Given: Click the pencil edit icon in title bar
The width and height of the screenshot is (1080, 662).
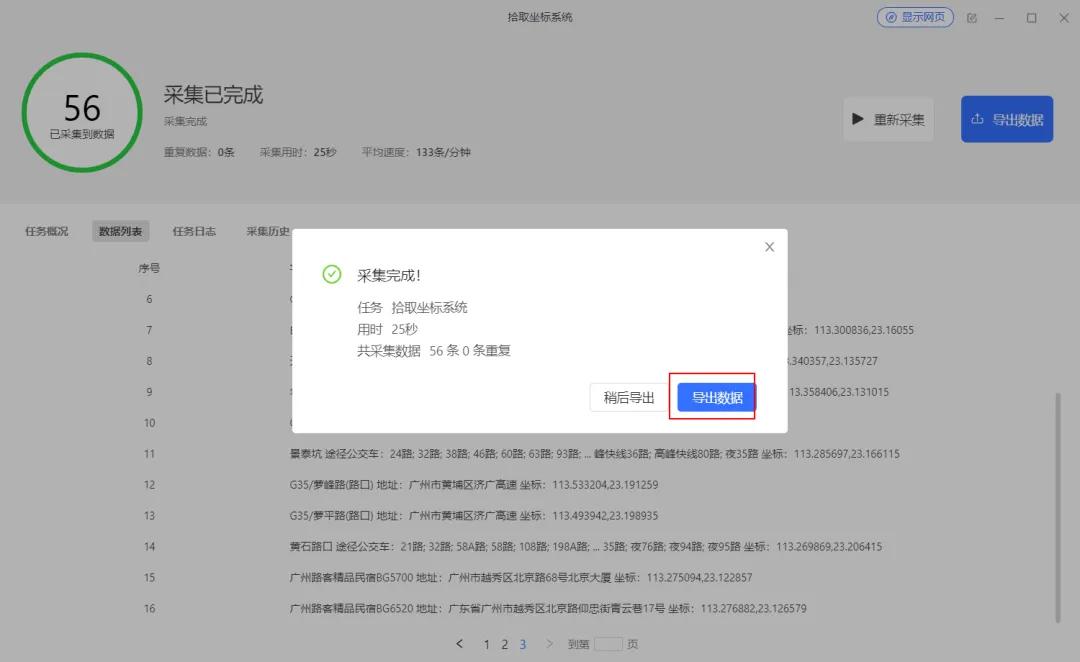Looking at the screenshot, I should [972, 18].
